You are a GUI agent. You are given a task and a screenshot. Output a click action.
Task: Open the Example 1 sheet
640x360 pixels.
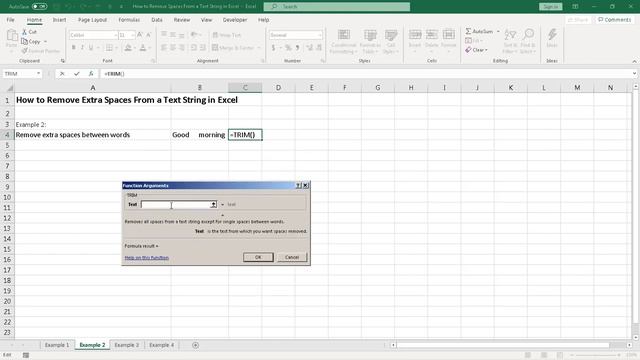[x=57, y=345]
